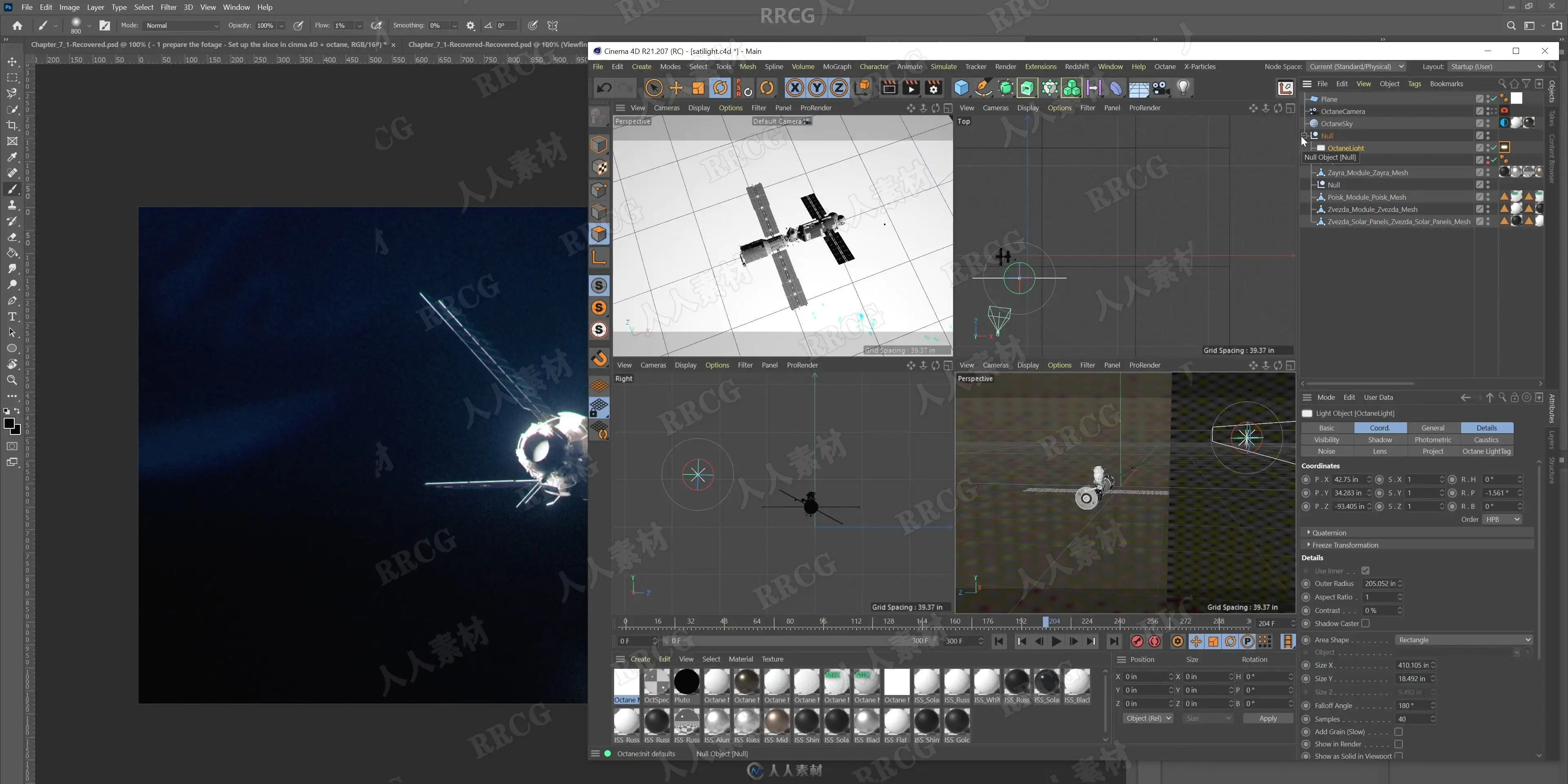
Task: Open Edit Render Settings gear icon
Action: pos(933,88)
